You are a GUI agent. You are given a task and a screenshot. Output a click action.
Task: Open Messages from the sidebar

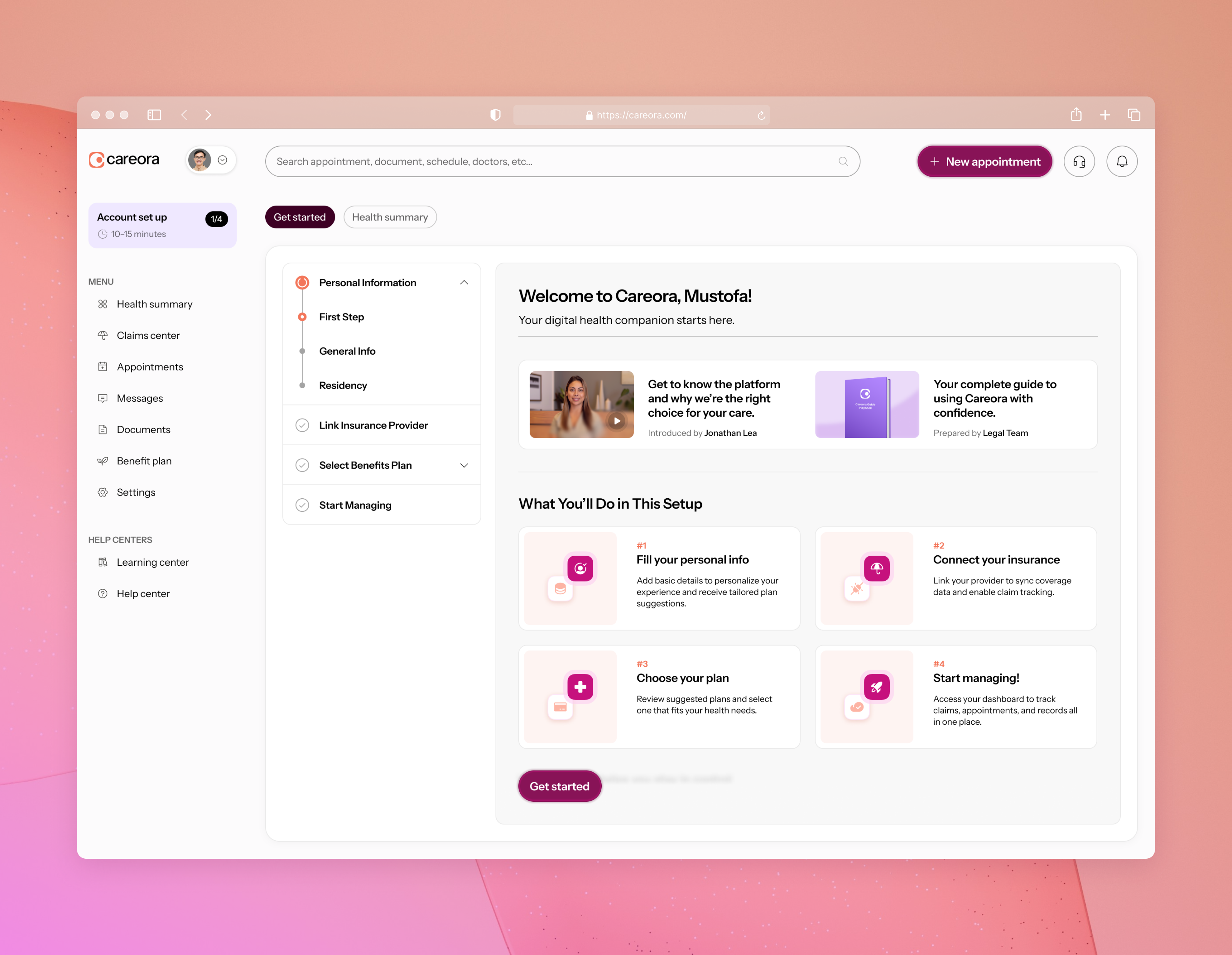coord(139,398)
